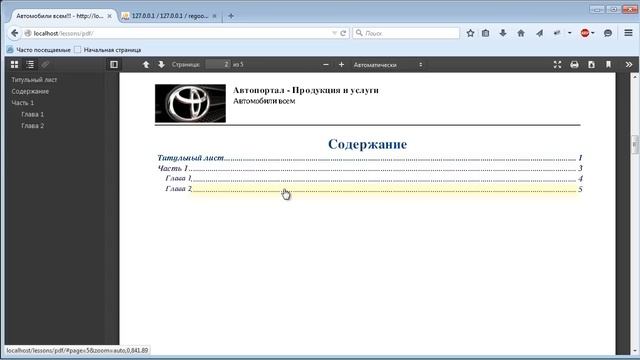Viewport: 640px width, 360px height.
Task: Zoom out the PDF document
Action: (326, 64)
